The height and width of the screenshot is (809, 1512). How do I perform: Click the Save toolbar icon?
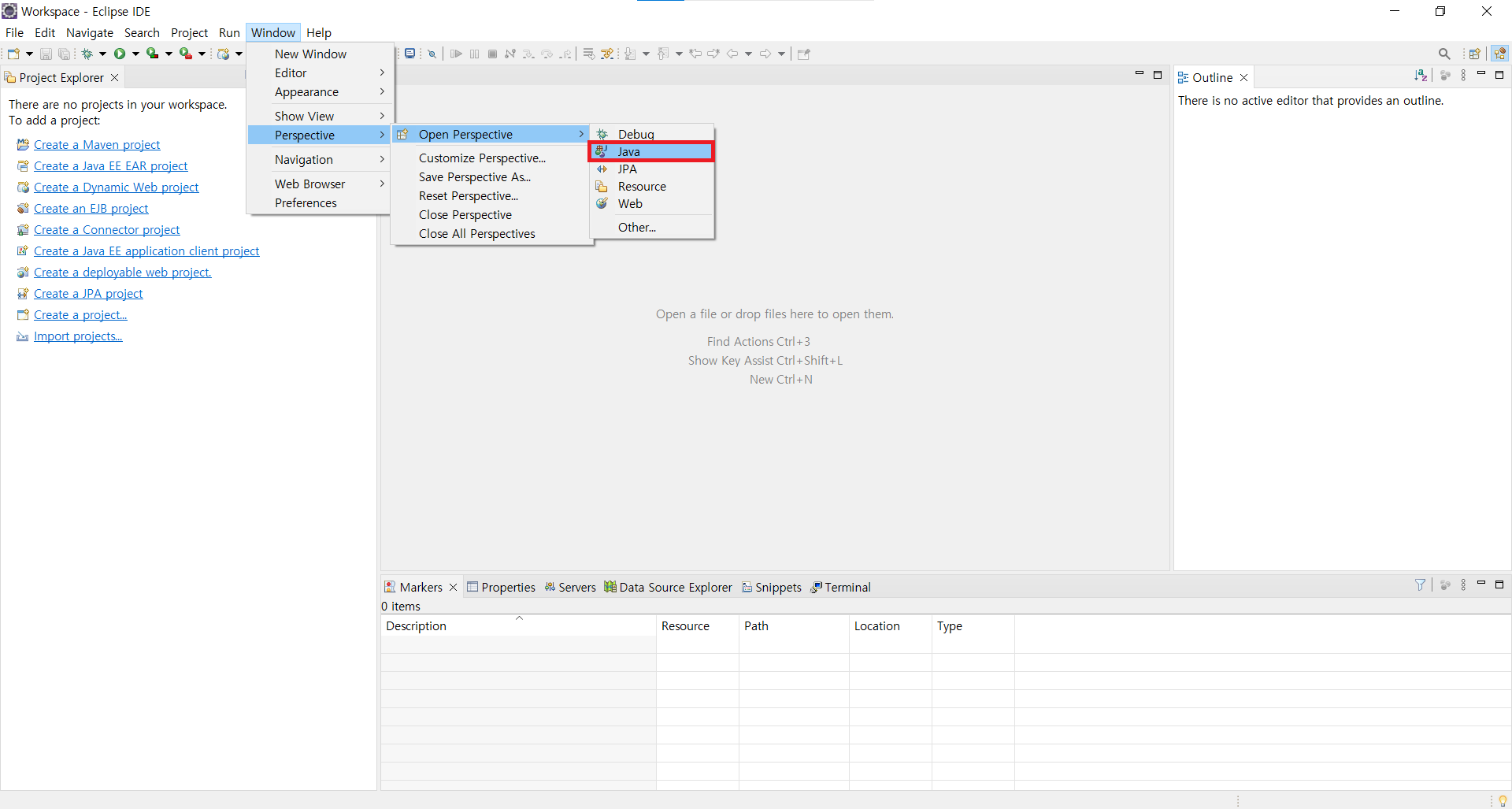point(46,54)
